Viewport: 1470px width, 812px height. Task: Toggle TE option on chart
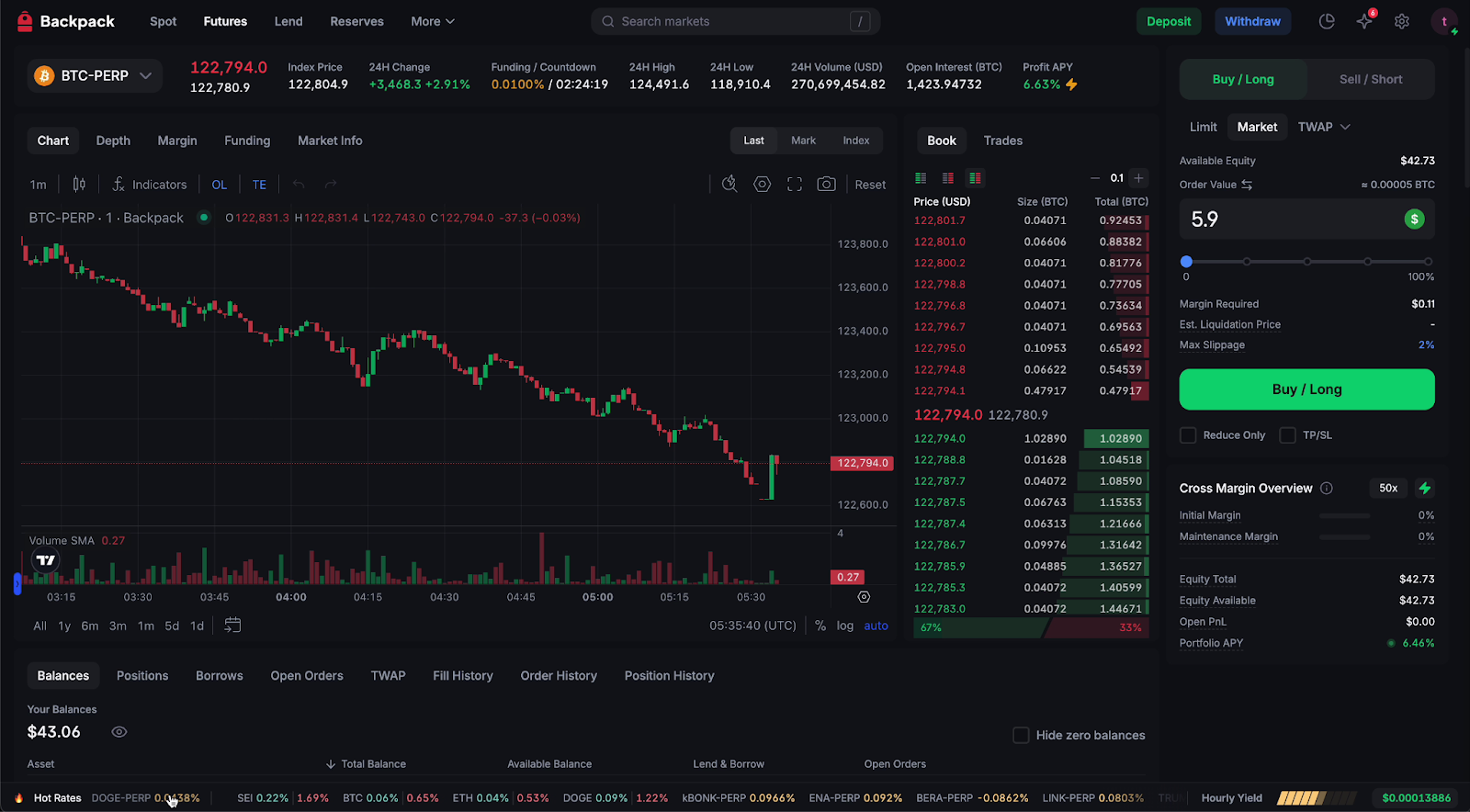259,185
